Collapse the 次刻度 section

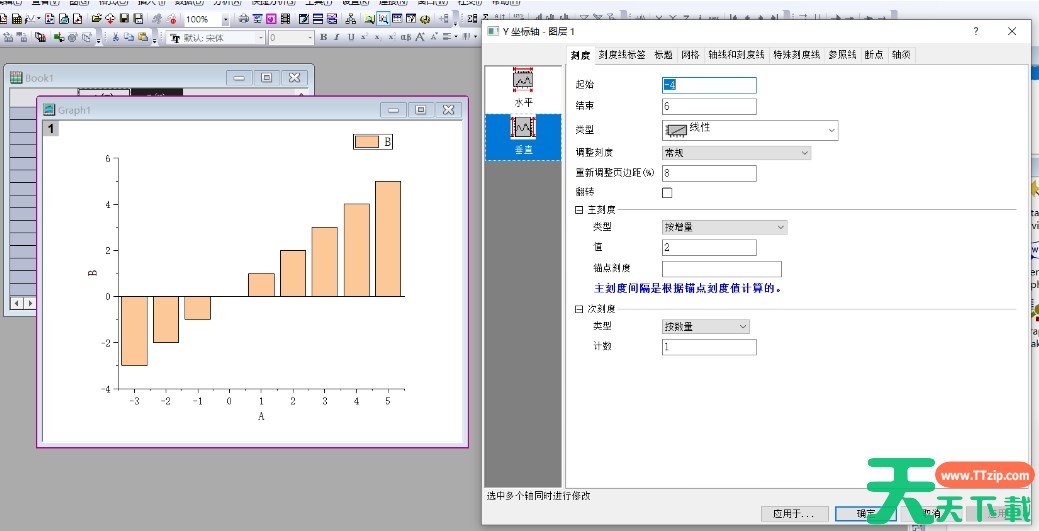click(579, 310)
